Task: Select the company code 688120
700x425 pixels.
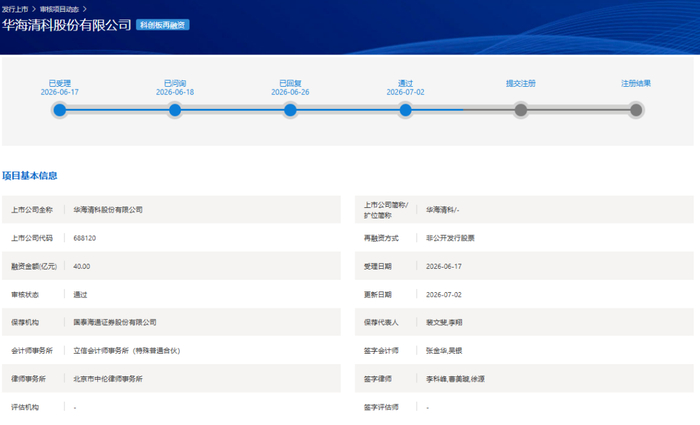Action: coord(85,238)
